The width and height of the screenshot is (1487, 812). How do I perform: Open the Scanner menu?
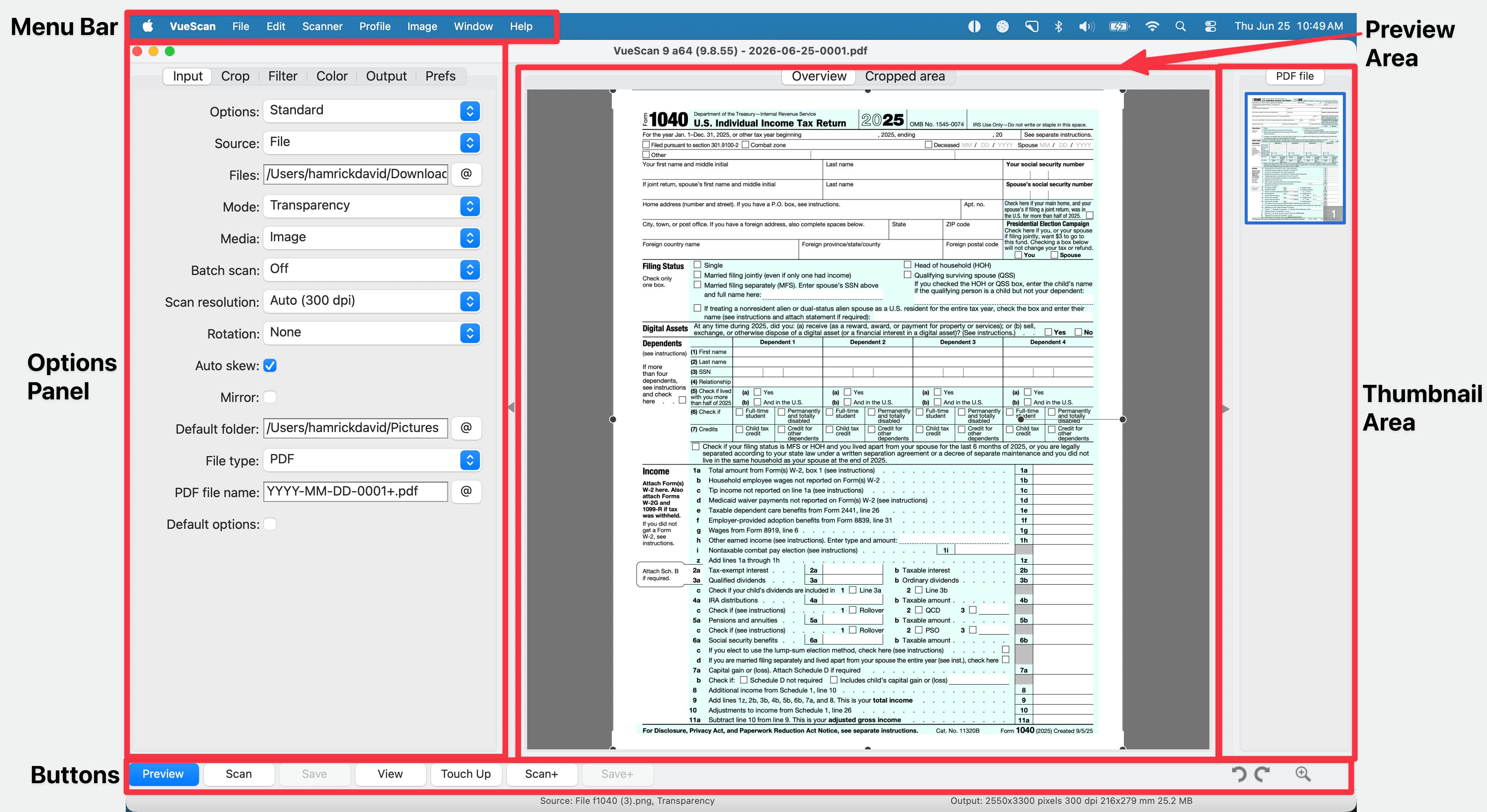322,26
